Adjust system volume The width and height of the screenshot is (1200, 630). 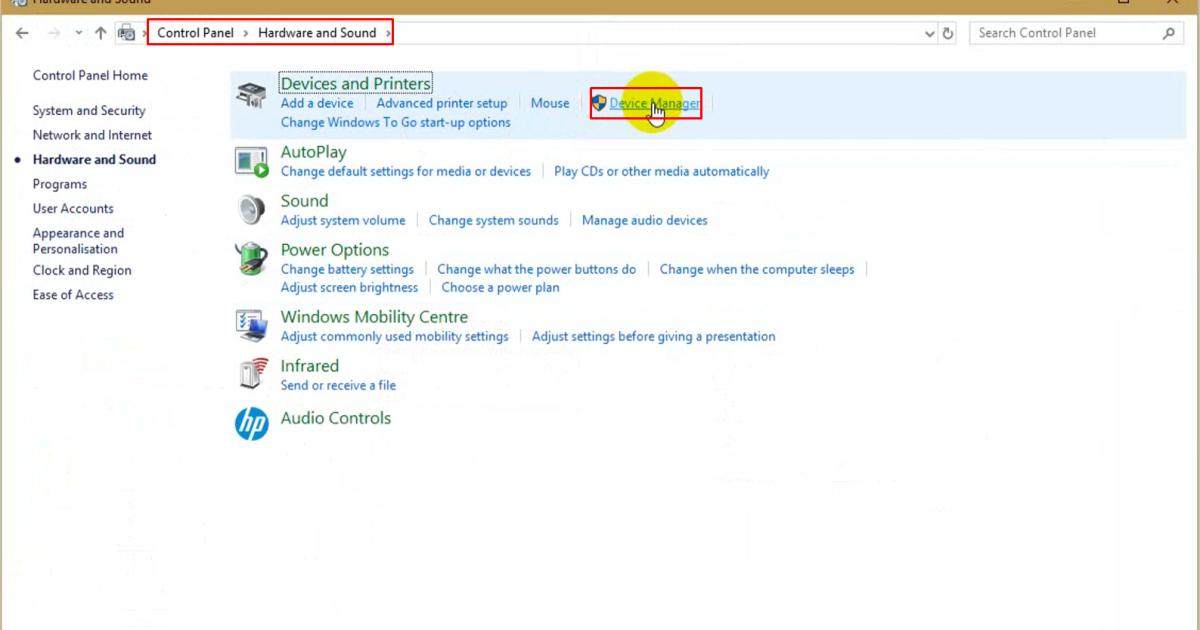(343, 221)
